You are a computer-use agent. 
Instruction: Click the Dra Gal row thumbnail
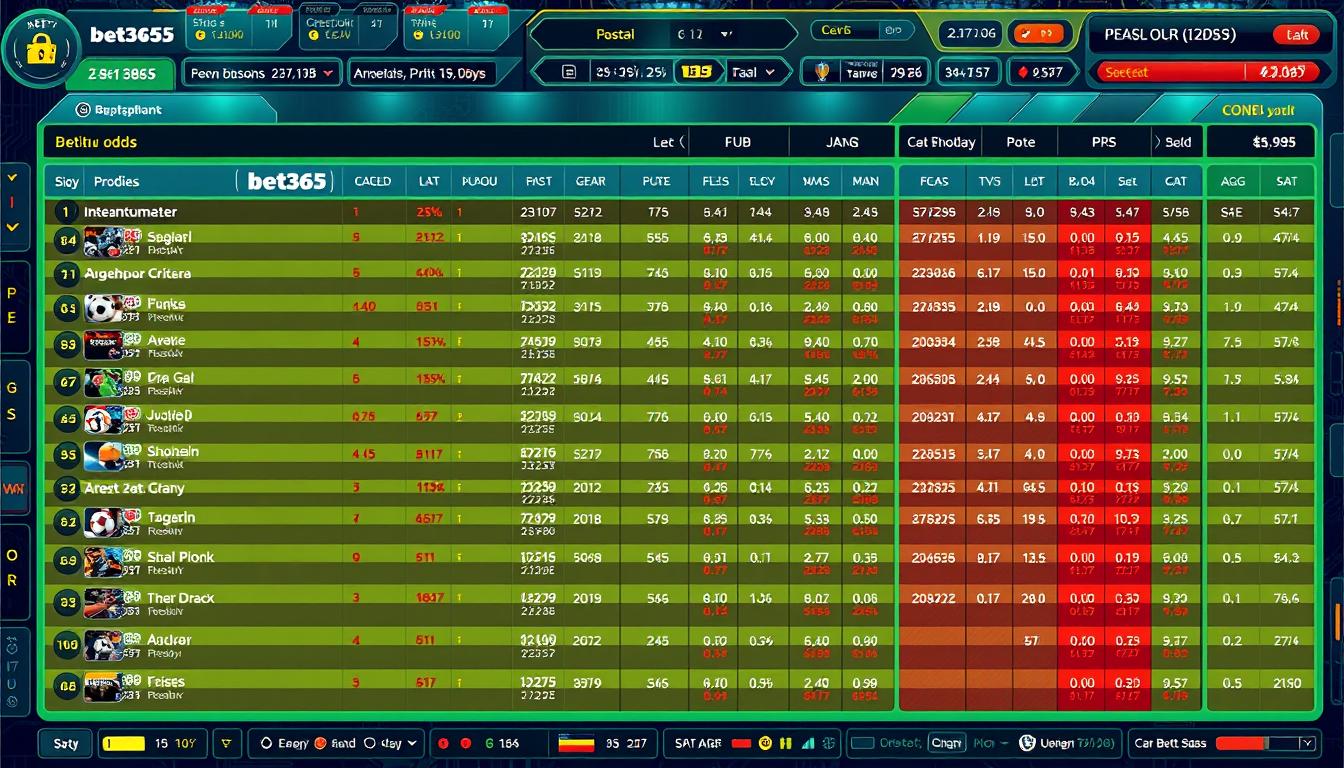point(103,384)
